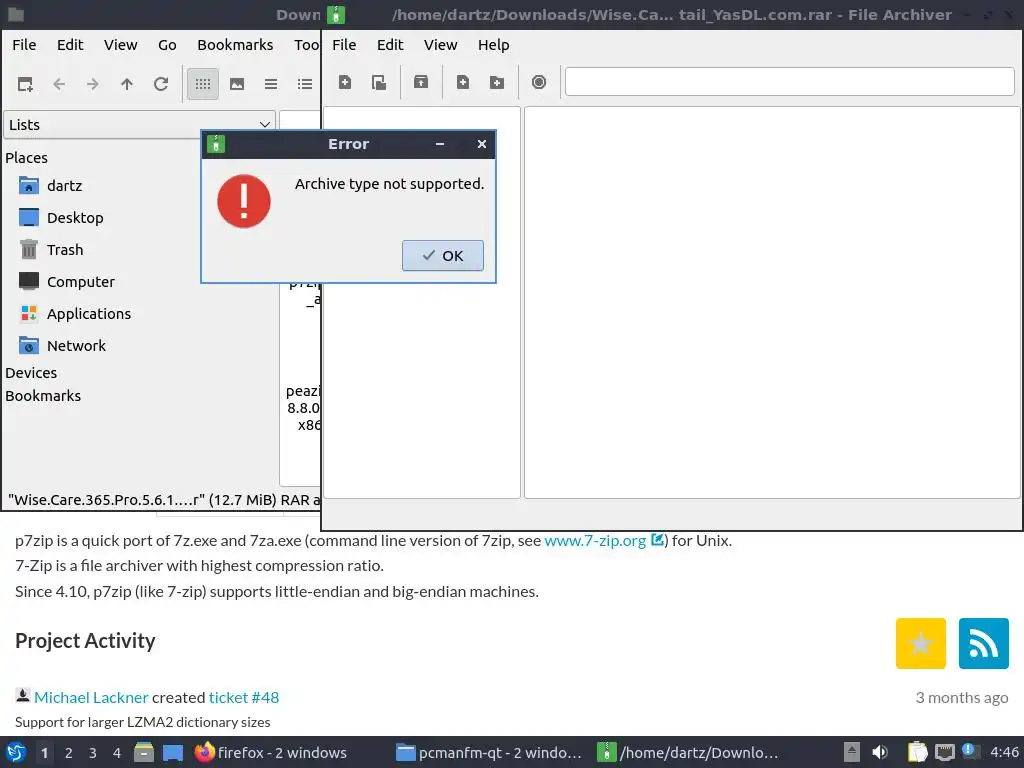This screenshot has height=768, width=1024.
Task: Open ticket #48 link
Action: [244, 697]
